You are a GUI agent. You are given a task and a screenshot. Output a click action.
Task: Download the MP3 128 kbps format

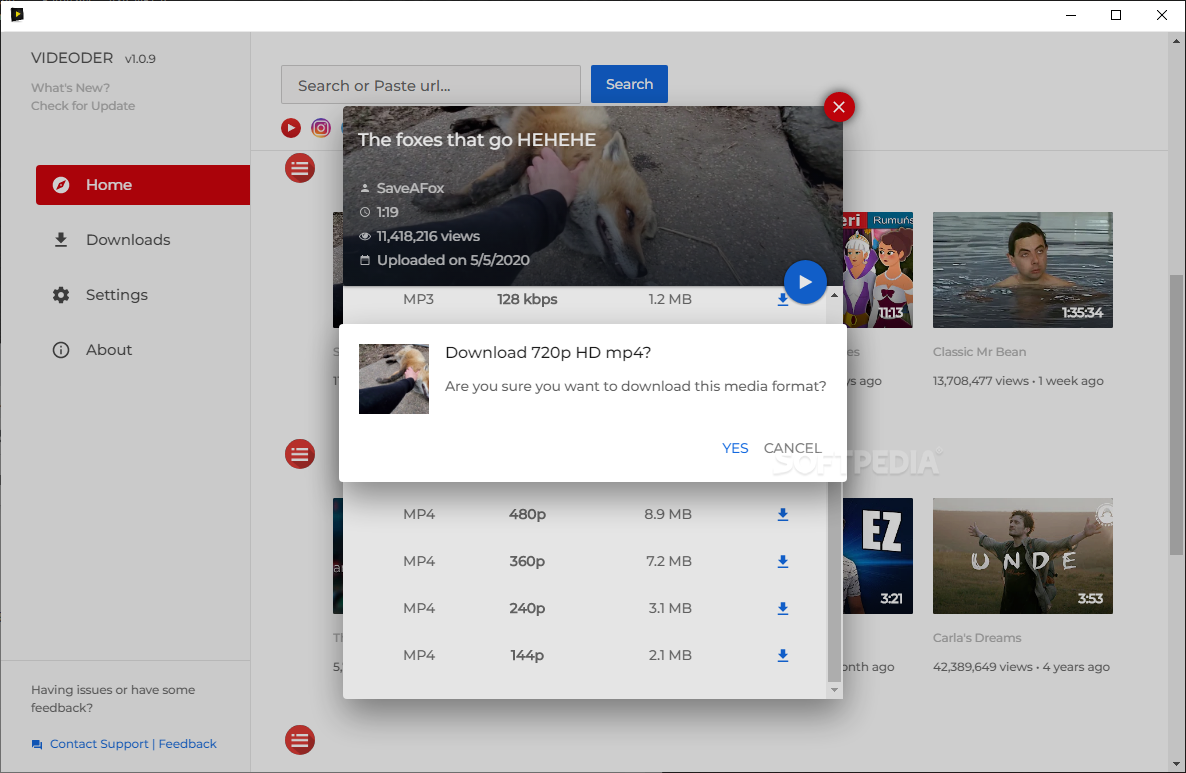click(783, 300)
